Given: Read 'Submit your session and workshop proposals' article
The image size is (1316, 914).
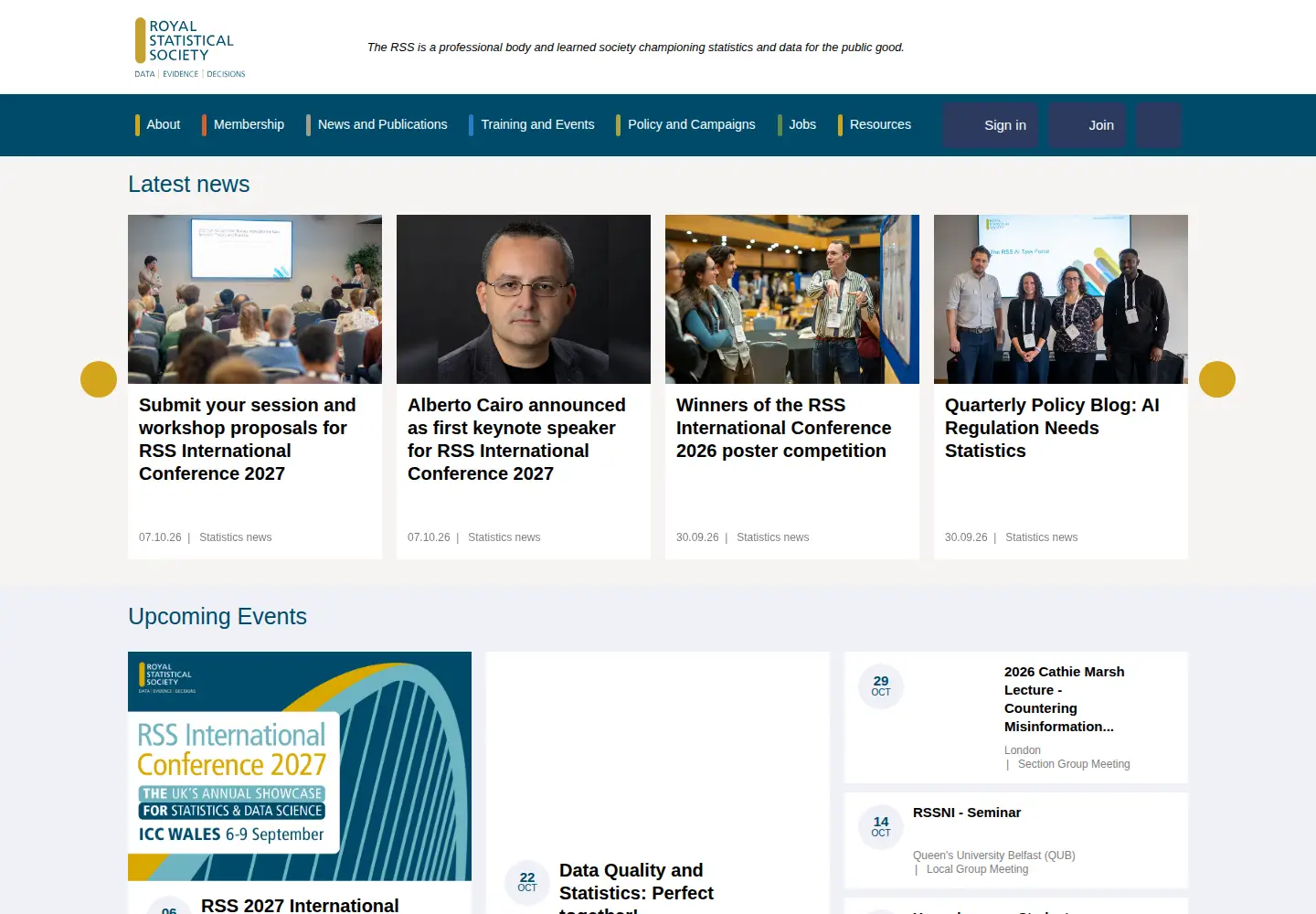Looking at the screenshot, I should (x=248, y=440).
